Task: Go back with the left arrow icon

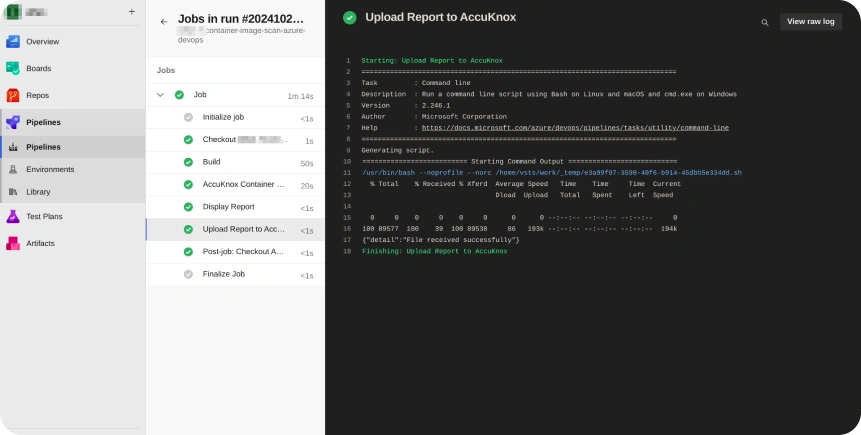Action: coord(164,21)
